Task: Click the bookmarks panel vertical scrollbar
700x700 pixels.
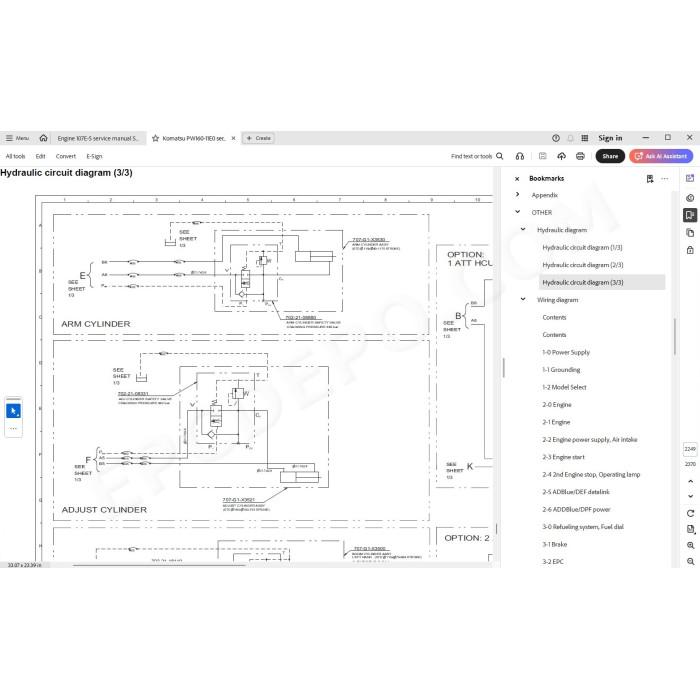Action: [674, 337]
